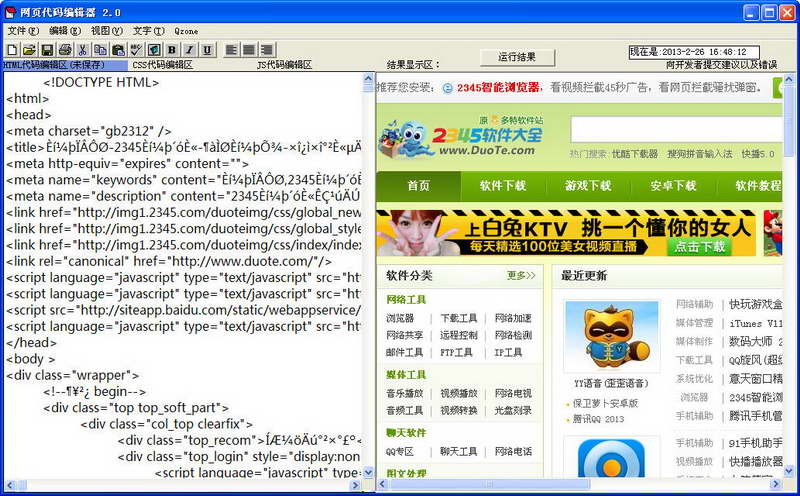Center text using the toolbar icon

(249, 49)
